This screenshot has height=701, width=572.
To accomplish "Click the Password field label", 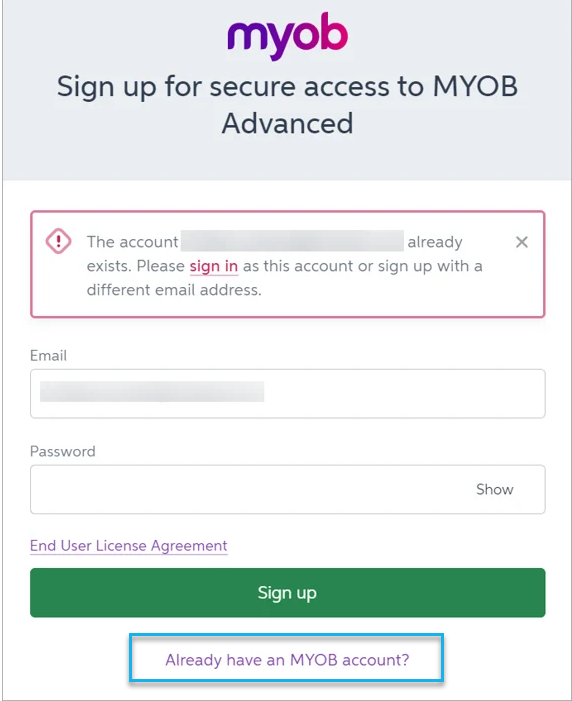I will pyautogui.click(x=63, y=451).
